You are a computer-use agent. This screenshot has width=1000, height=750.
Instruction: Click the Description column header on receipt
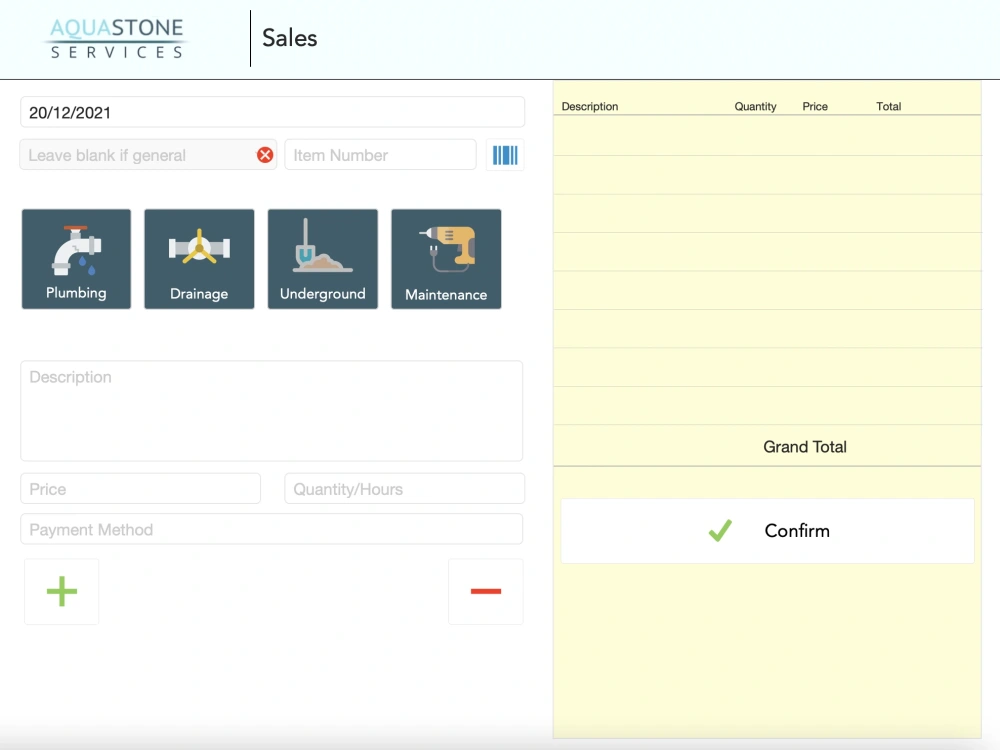(590, 106)
